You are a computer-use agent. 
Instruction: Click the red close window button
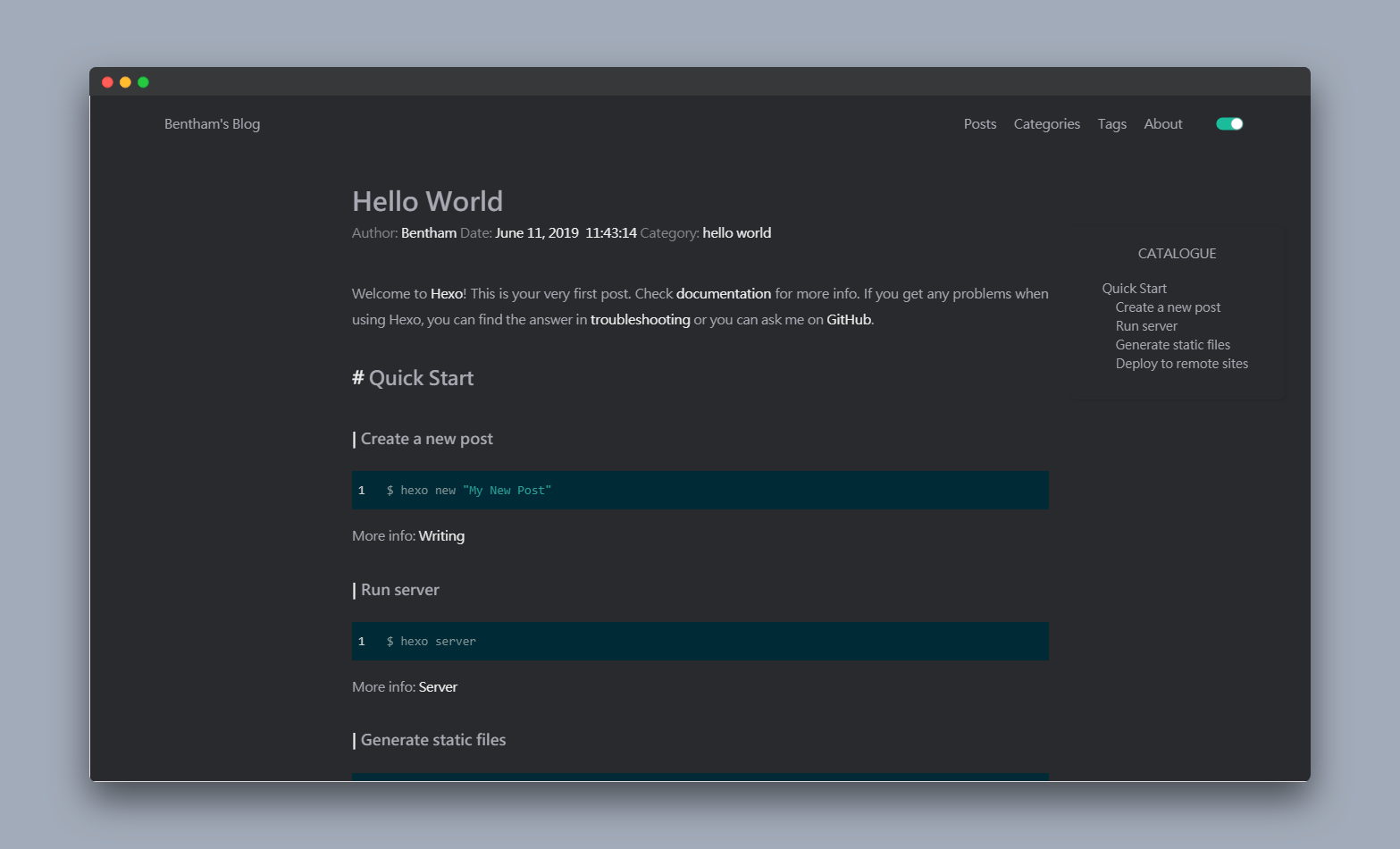pyautogui.click(x=107, y=82)
